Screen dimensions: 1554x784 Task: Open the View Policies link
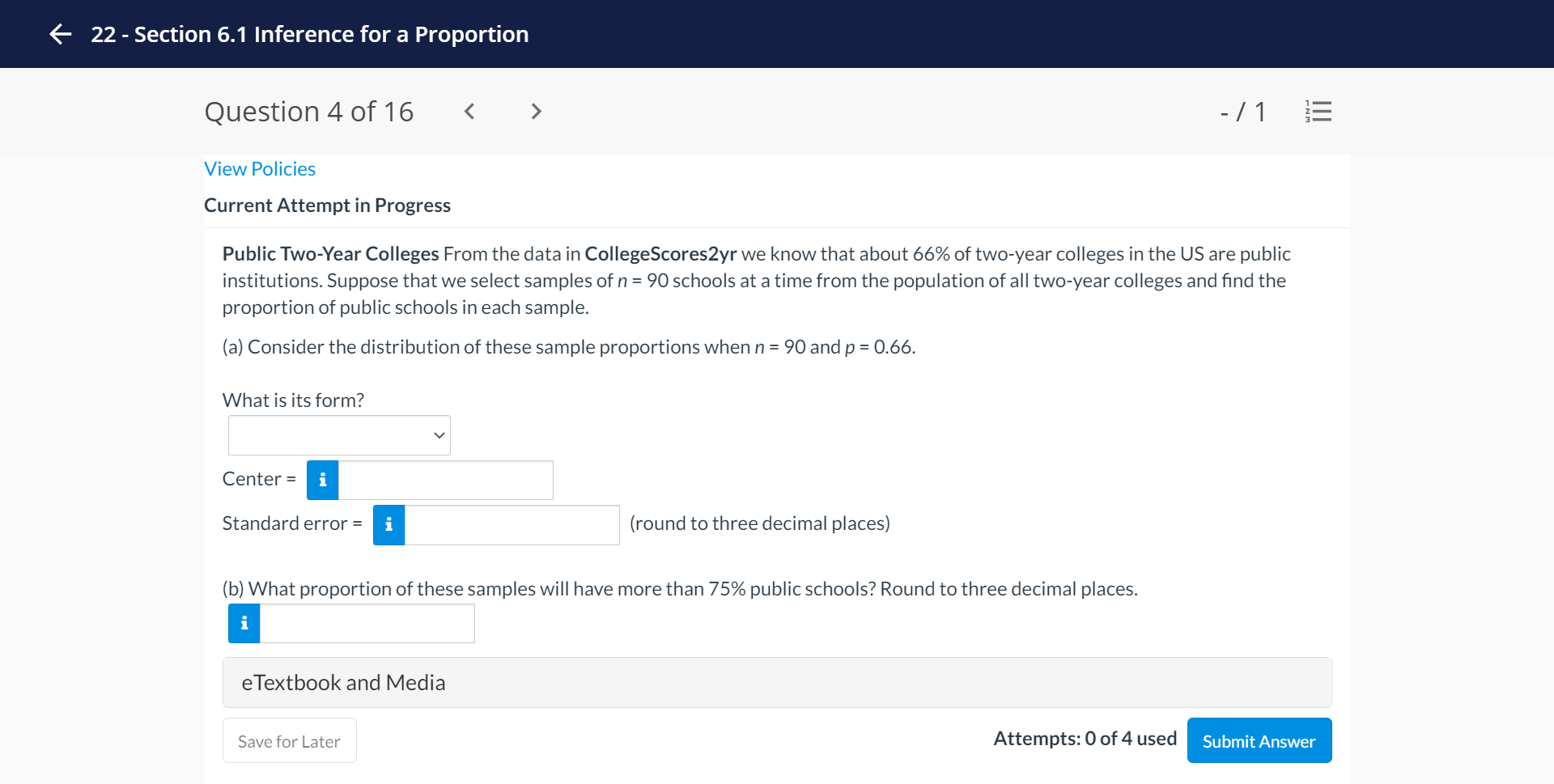coord(259,168)
